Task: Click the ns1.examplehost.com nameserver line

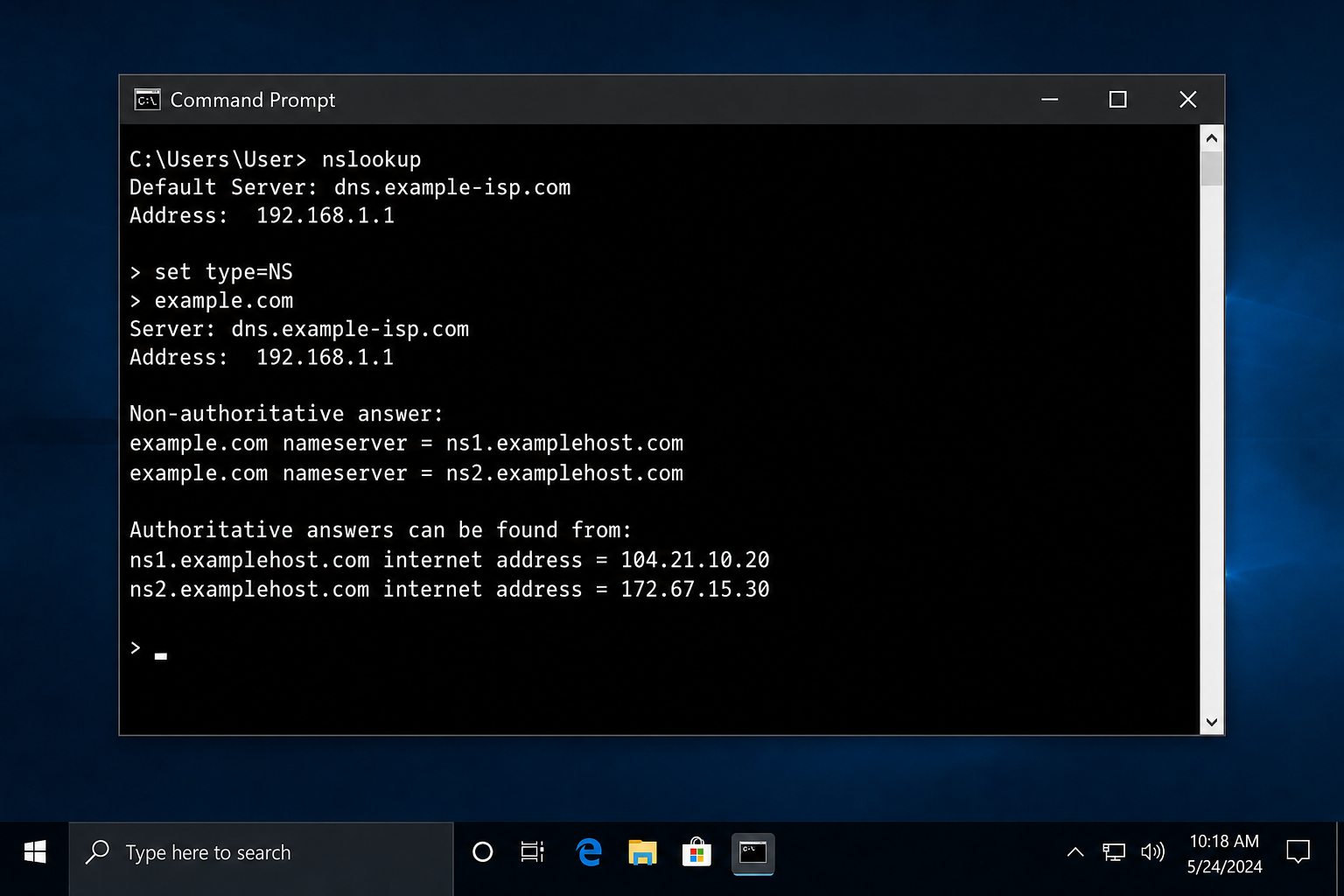Action: point(407,444)
